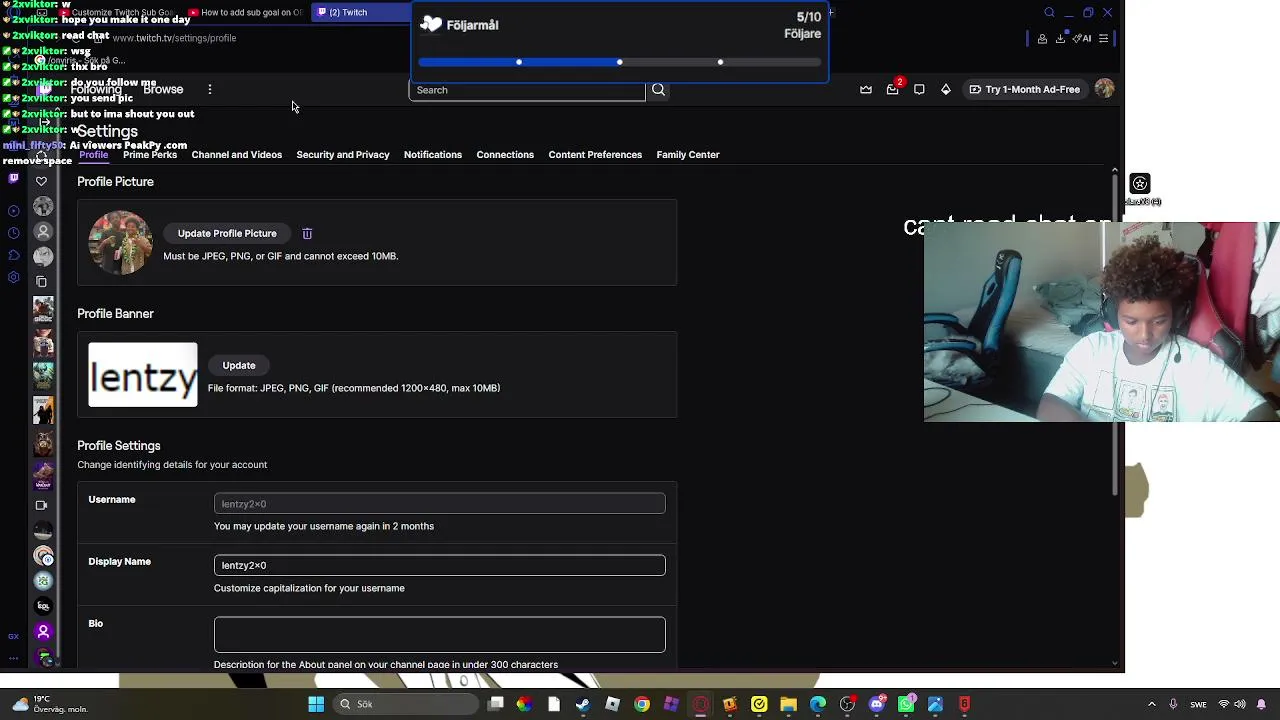Open Roblox from the taskbar
Image resolution: width=1280 pixels, height=720 pixels.
tap(613, 704)
